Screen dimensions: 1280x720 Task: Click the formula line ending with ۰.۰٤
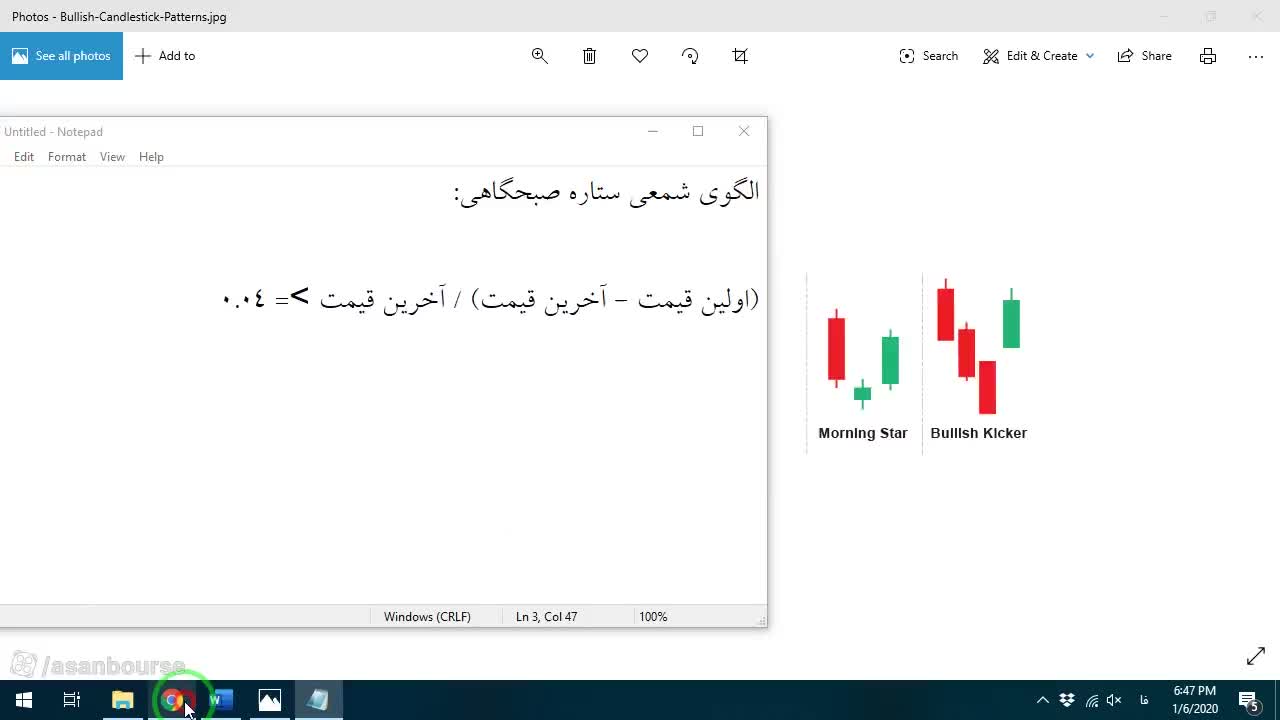click(x=491, y=299)
